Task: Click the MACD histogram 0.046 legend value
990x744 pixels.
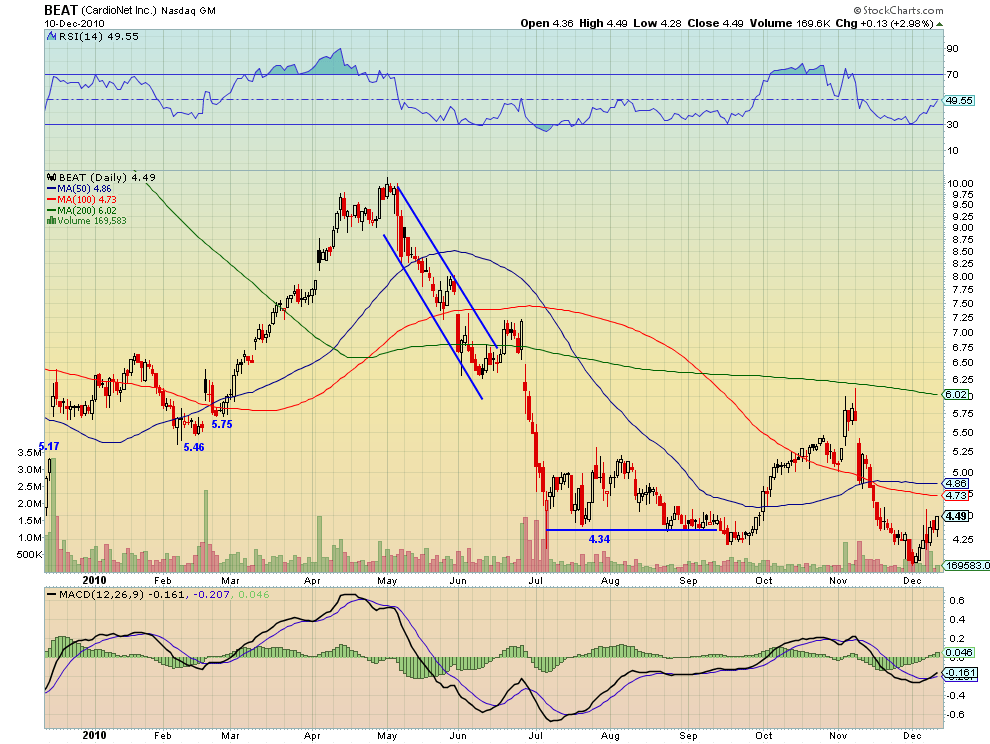Action: pos(253,594)
